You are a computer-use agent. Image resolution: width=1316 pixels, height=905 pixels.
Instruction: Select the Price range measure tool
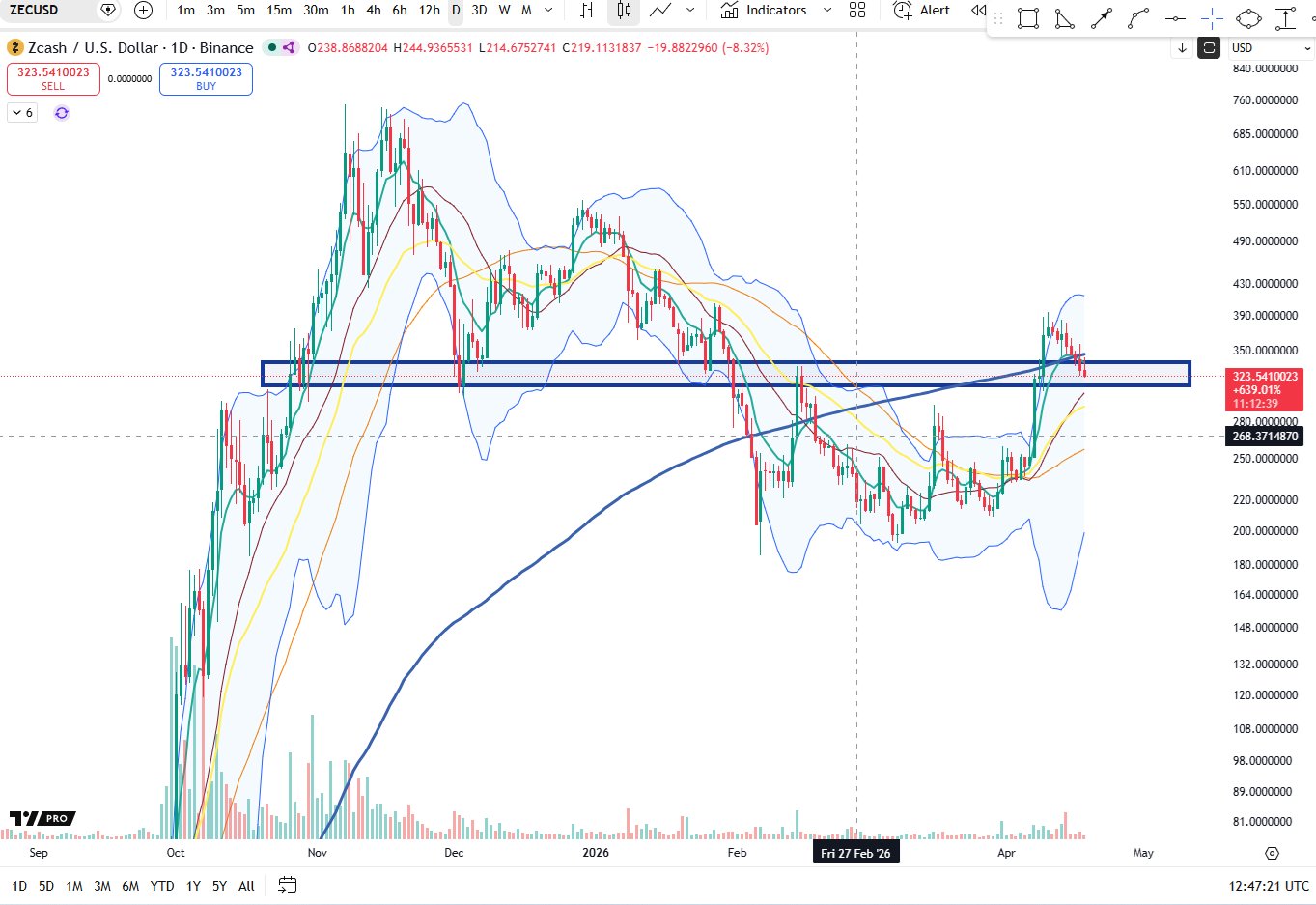click(x=1285, y=18)
